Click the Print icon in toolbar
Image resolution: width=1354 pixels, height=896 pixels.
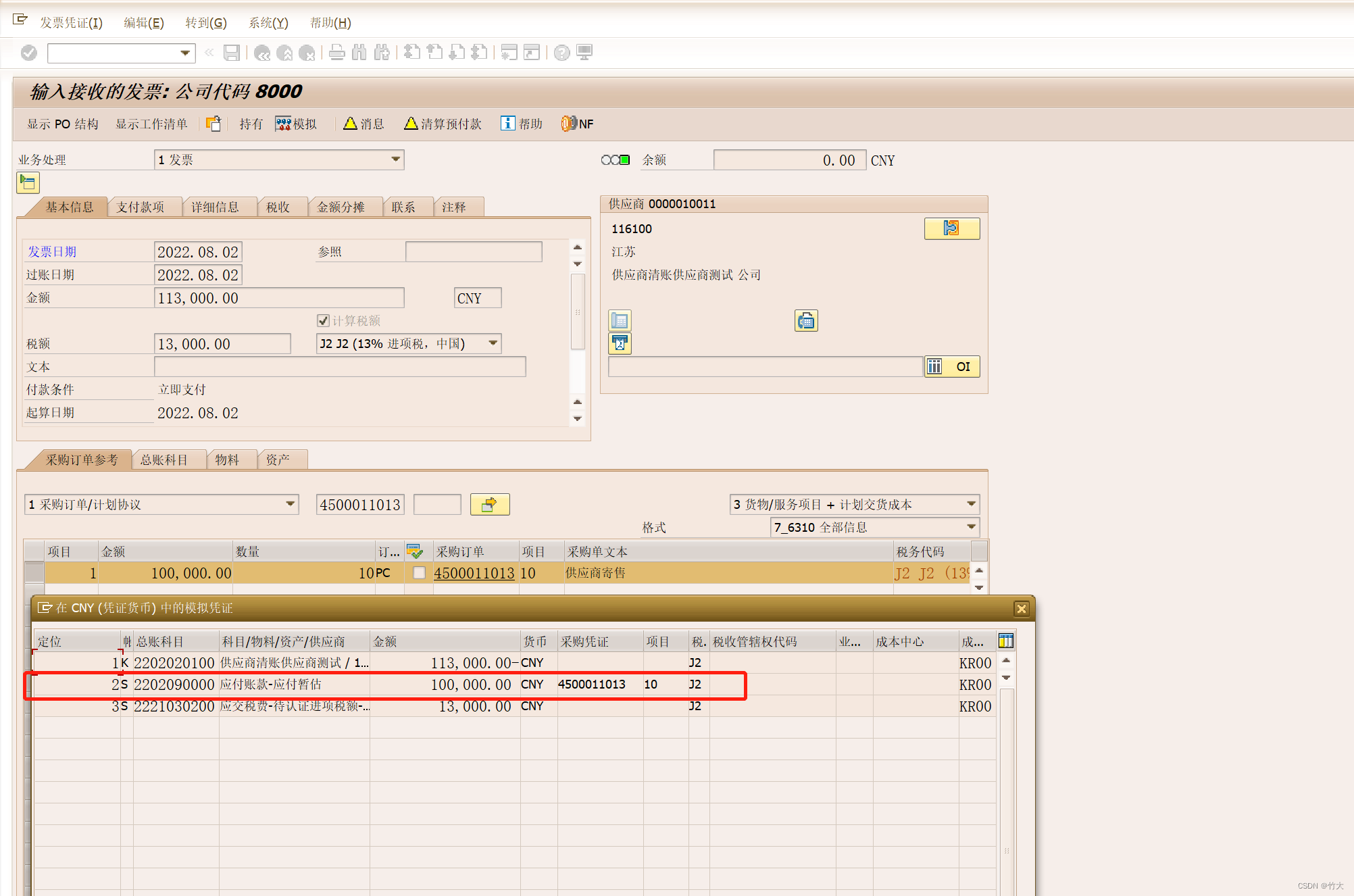pos(336,53)
